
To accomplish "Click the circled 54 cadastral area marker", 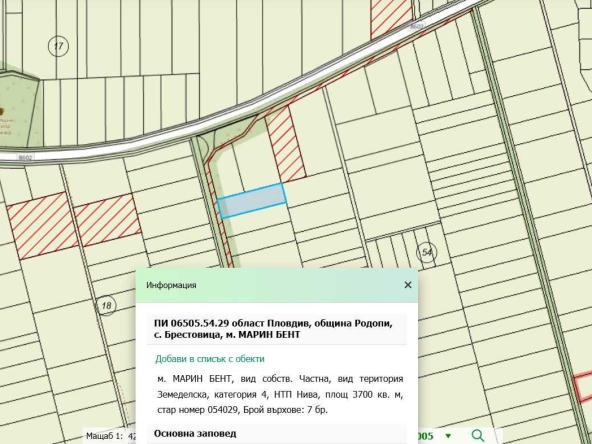I will [x=427, y=252].
